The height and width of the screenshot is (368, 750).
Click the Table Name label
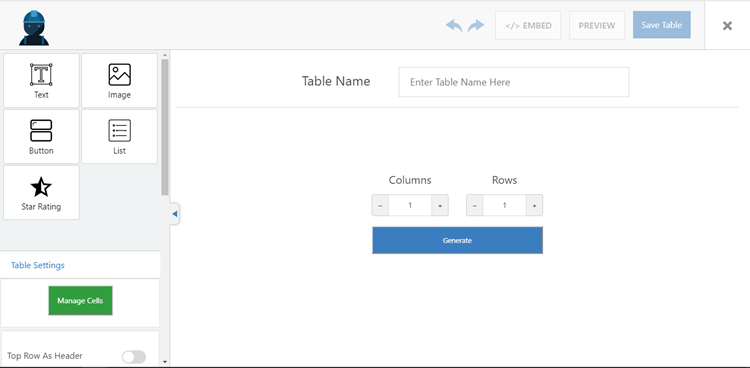point(336,81)
